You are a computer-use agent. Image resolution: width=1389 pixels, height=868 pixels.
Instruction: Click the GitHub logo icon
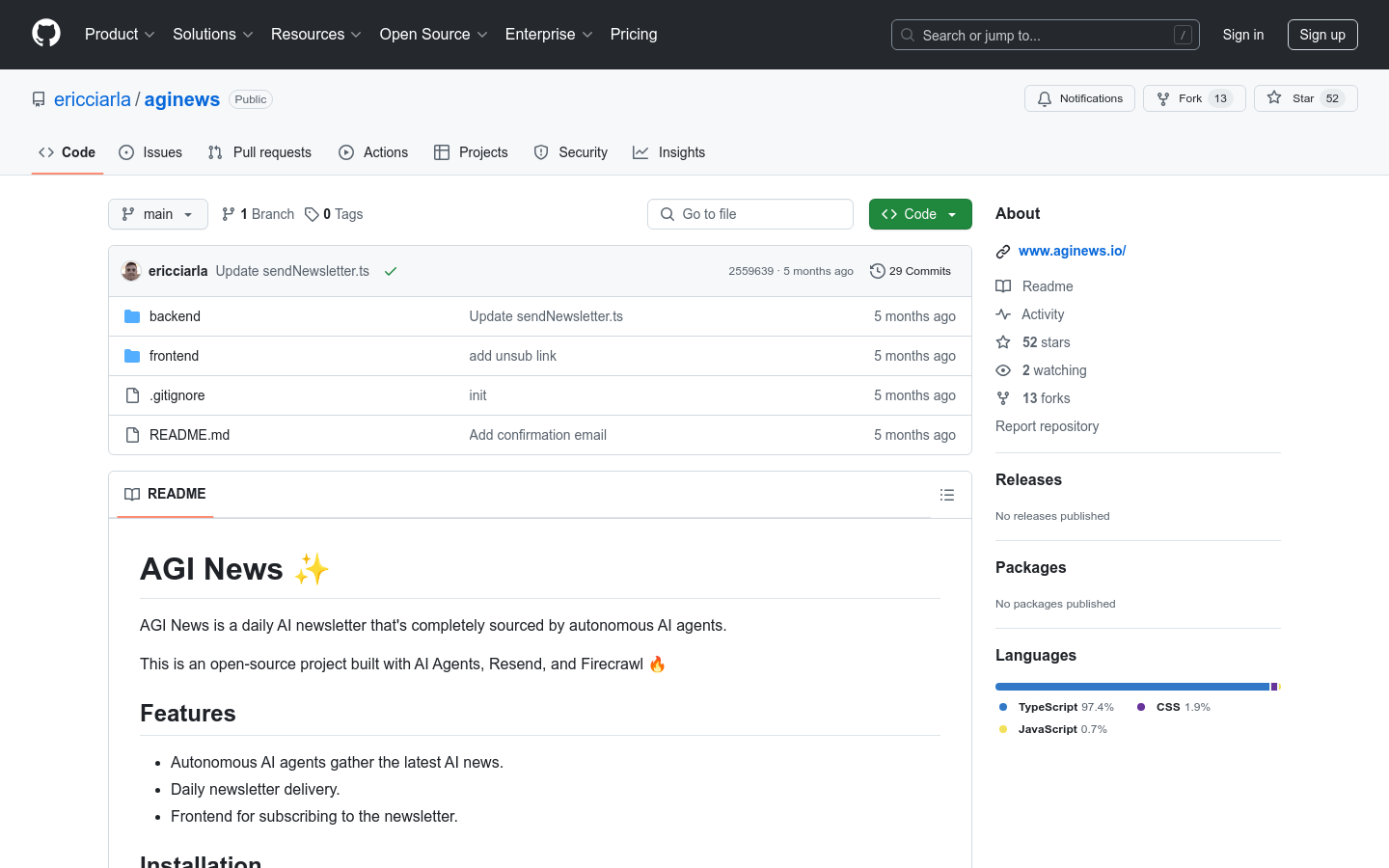46,34
